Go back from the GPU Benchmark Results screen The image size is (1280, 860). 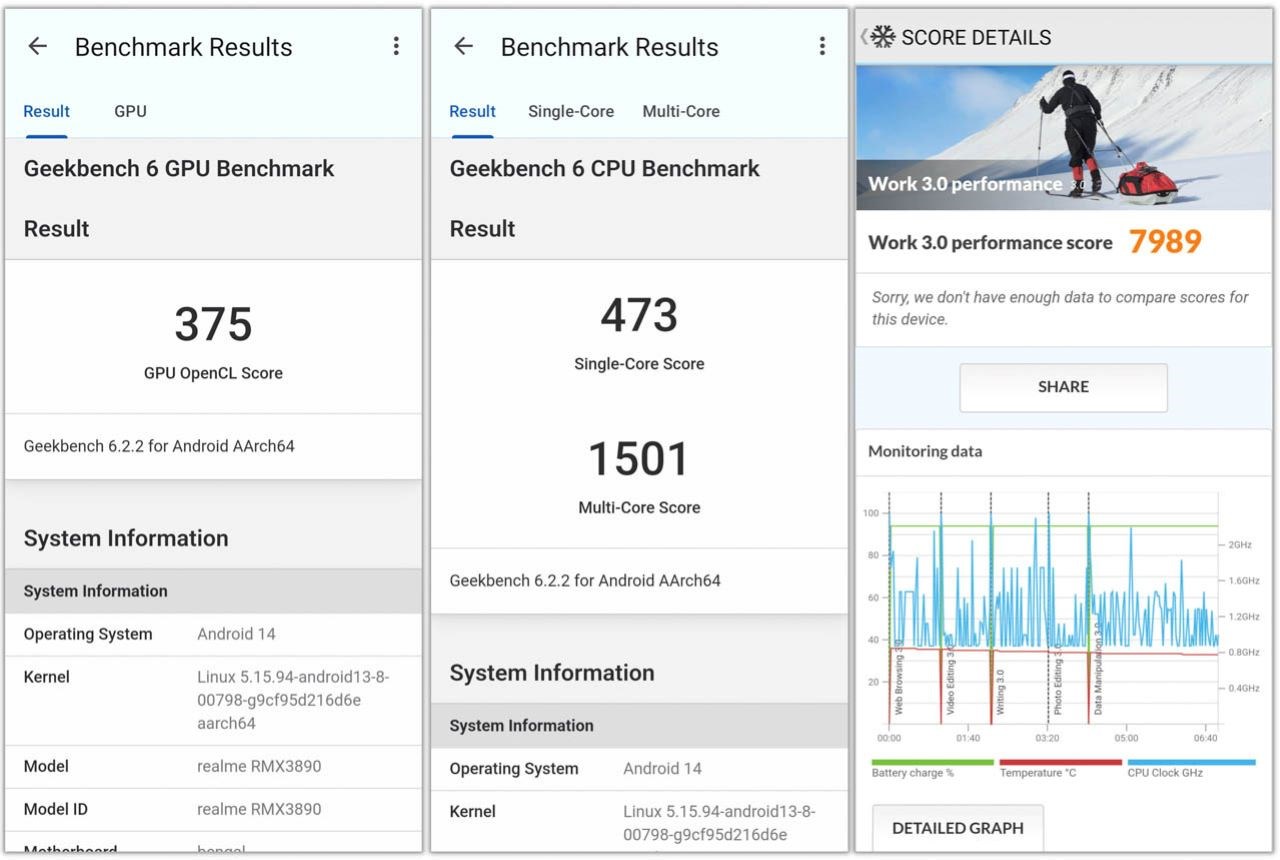pyautogui.click(x=37, y=46)
